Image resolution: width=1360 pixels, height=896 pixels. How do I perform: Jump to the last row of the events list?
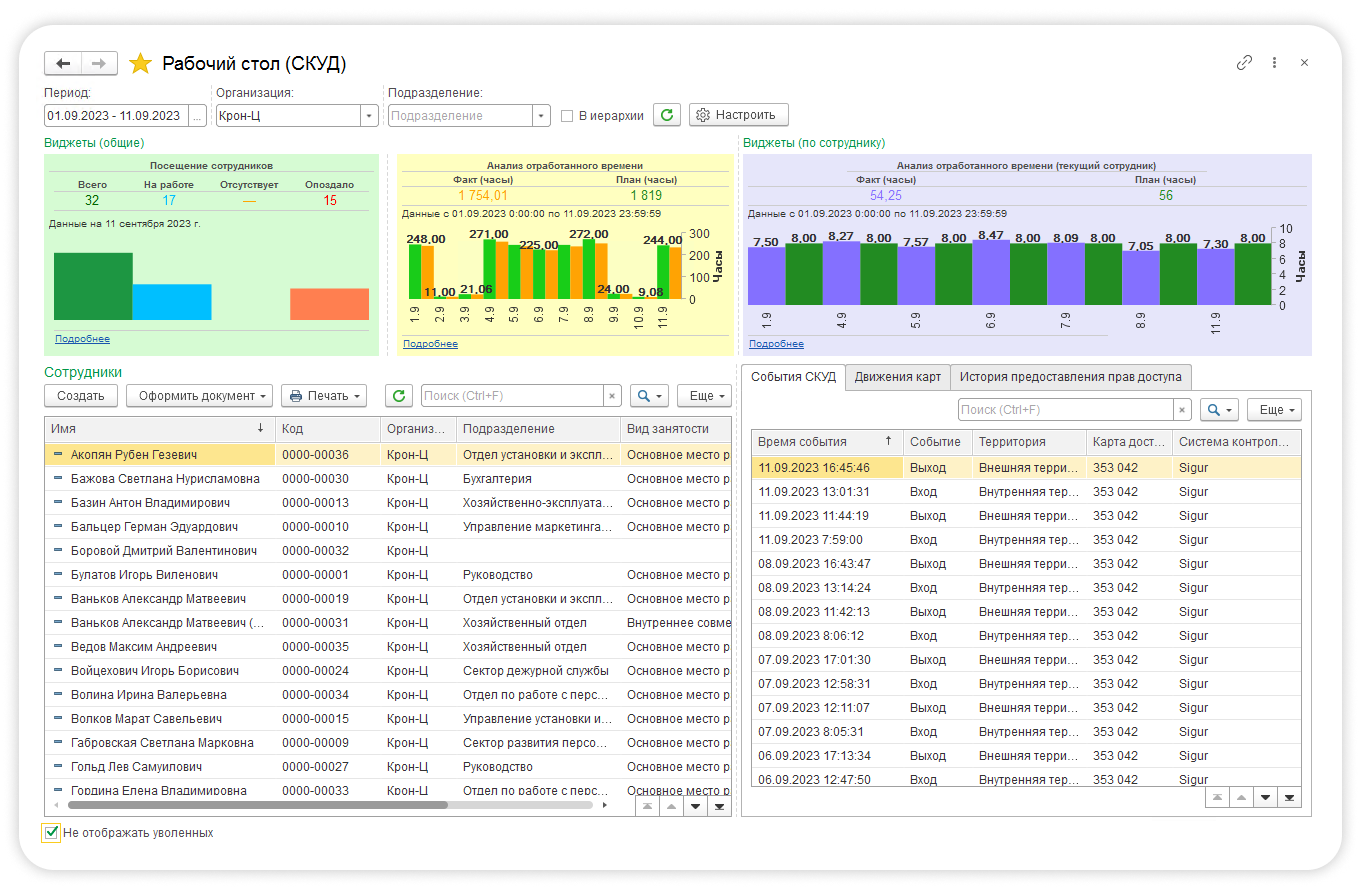pos(1289,797)
